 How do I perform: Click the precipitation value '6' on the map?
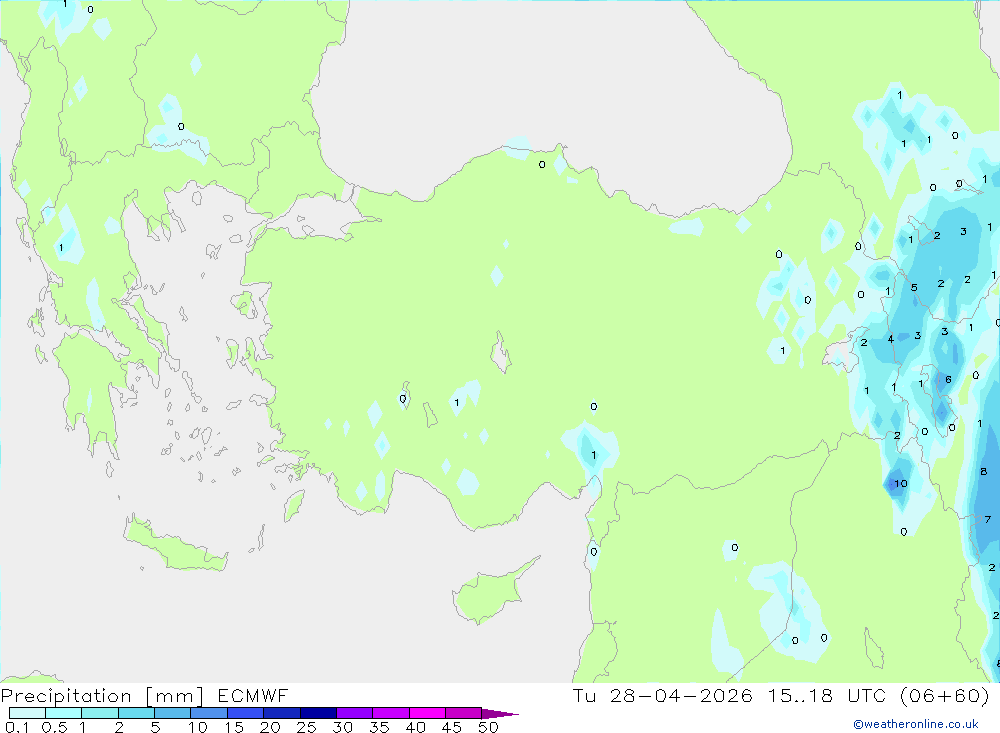948,380
